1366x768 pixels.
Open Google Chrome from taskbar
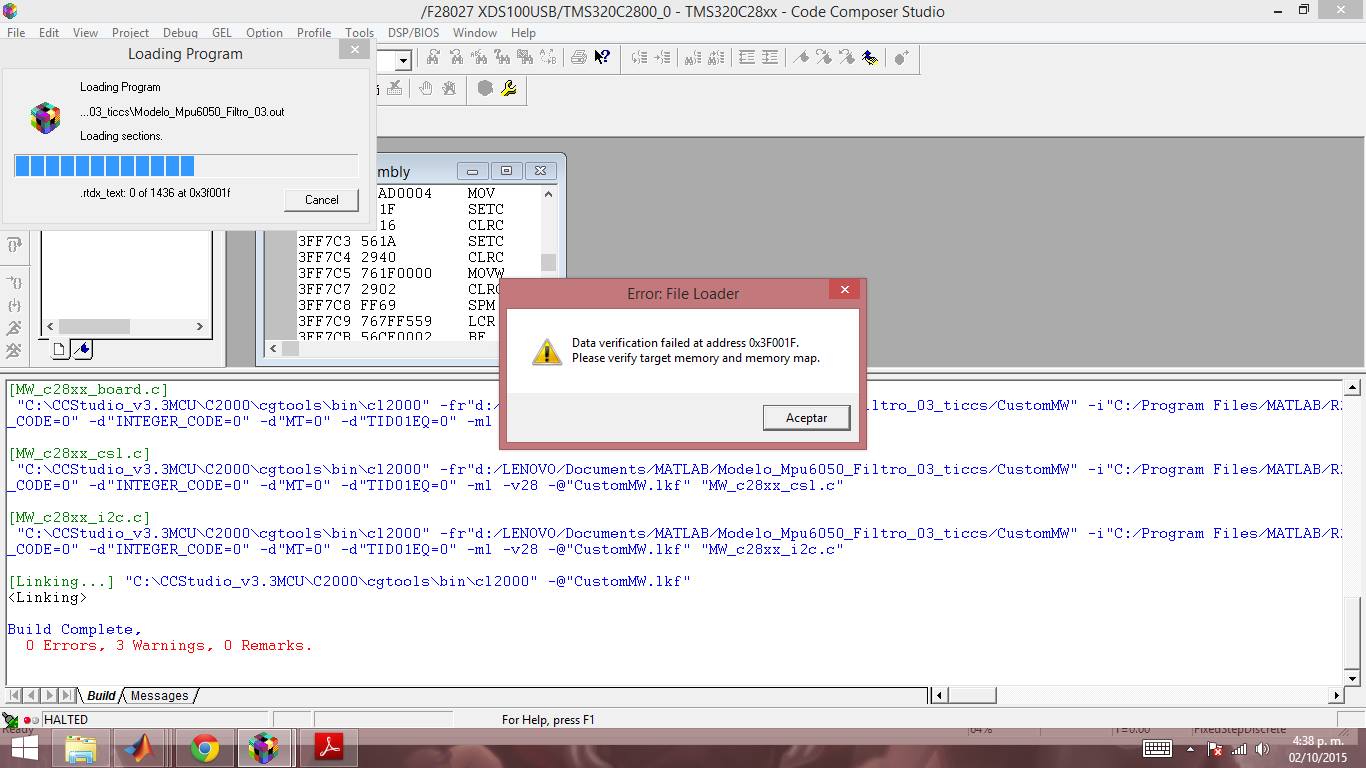pyautogui.click(x=205, y=748)
